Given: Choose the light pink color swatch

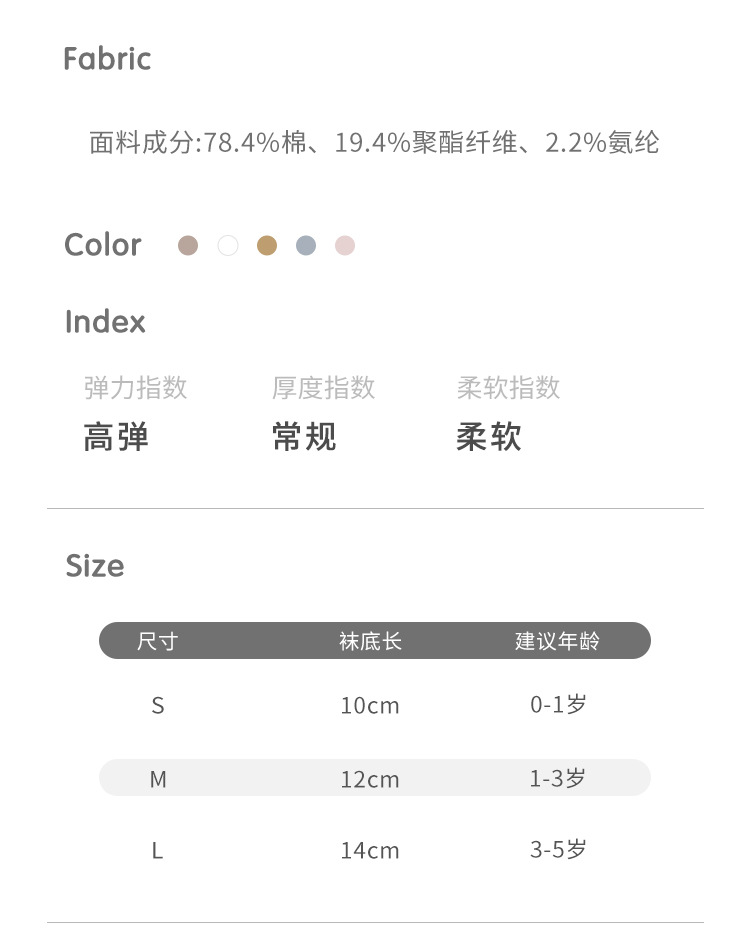Looking at the screenshot, I should [x=345, y=245].
